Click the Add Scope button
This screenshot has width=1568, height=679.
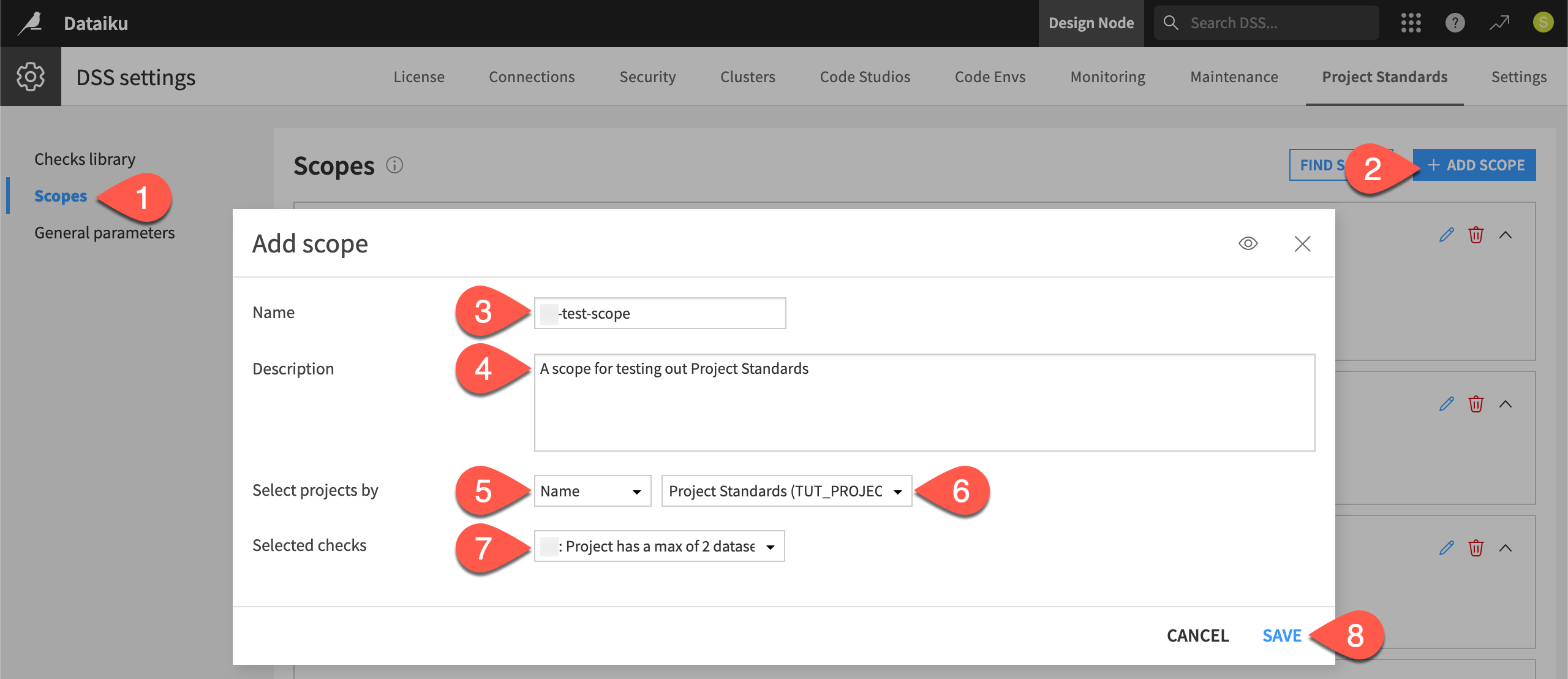tap(1474, 165)
